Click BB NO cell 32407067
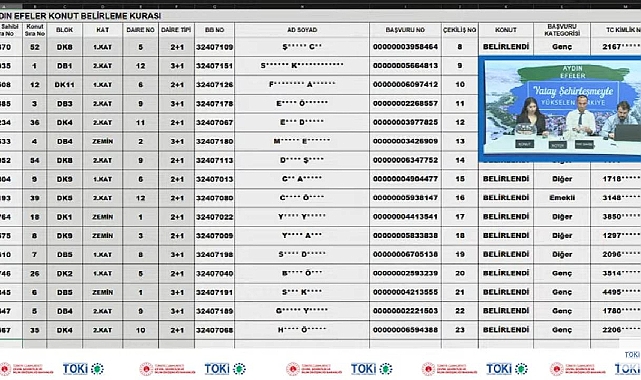This screenshot has height=380, width=641. click(215, 123)
